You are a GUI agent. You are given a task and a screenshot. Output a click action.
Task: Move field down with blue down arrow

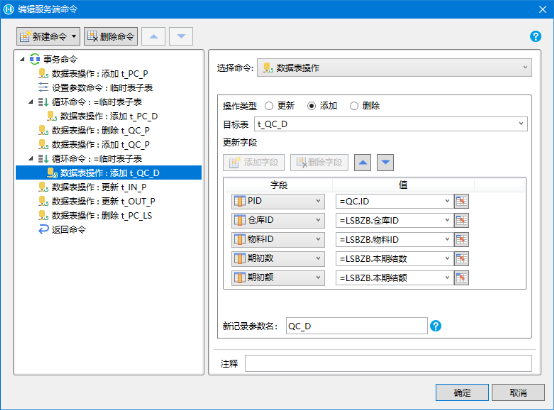tap(385, 163)
